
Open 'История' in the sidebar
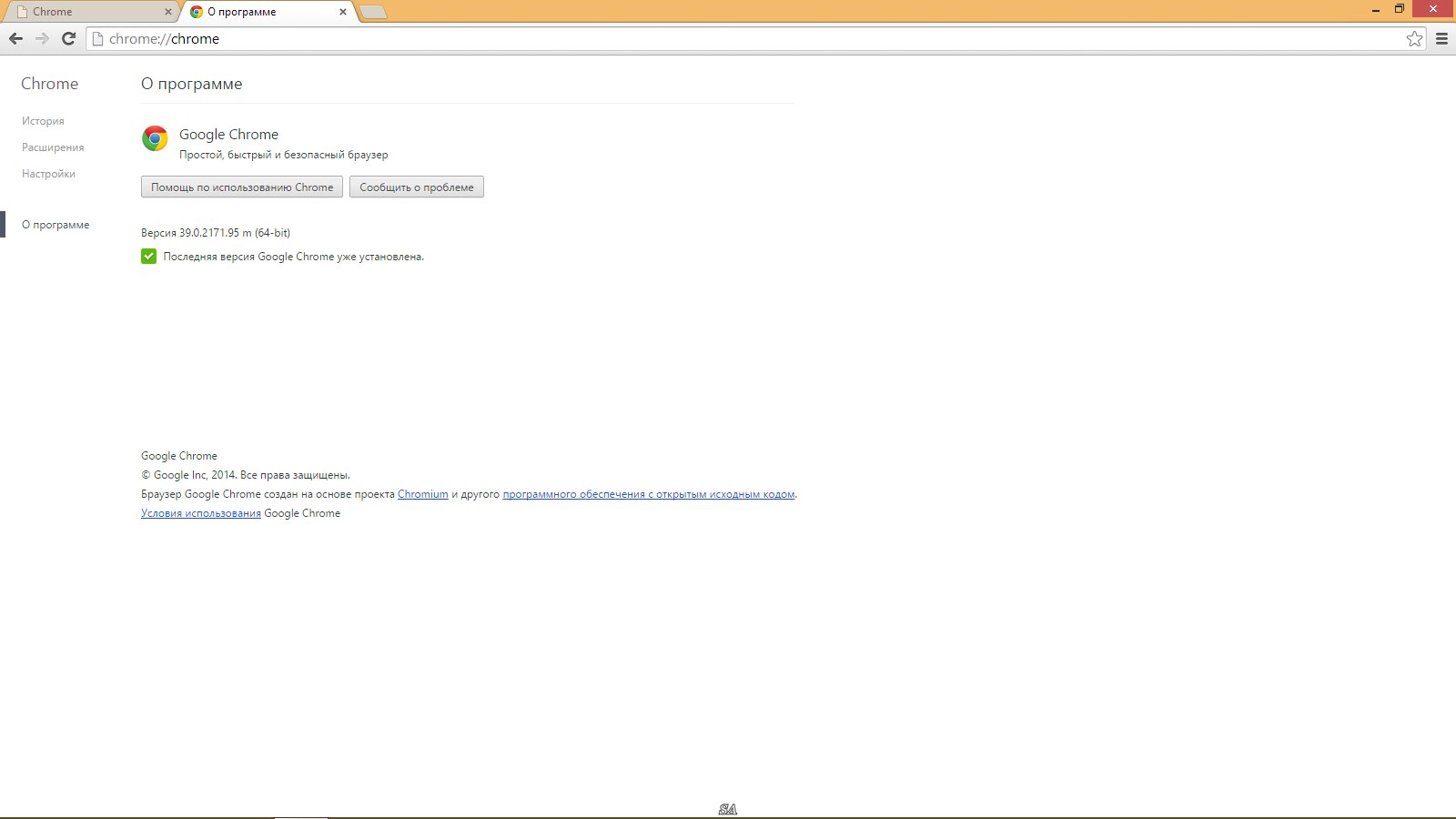coord(43,121)
